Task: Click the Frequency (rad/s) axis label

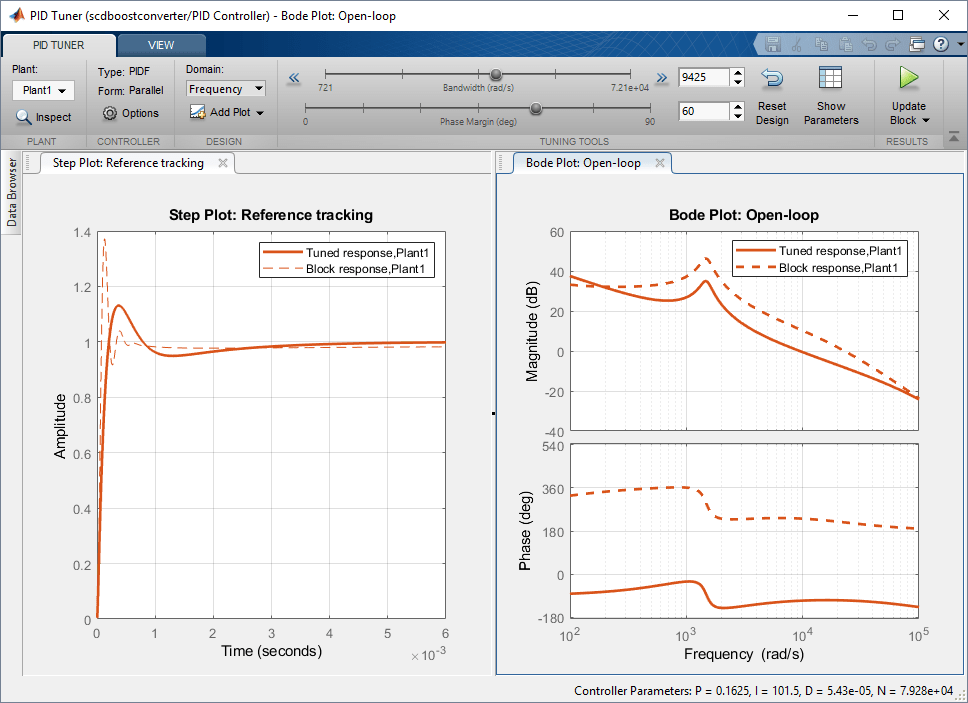Action: click(744, 654)
